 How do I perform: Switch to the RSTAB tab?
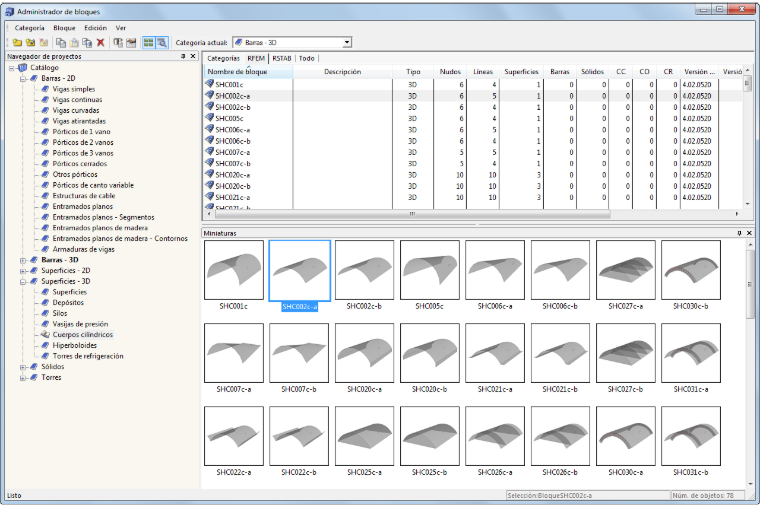pyautogui.click(x=282, y=58)
